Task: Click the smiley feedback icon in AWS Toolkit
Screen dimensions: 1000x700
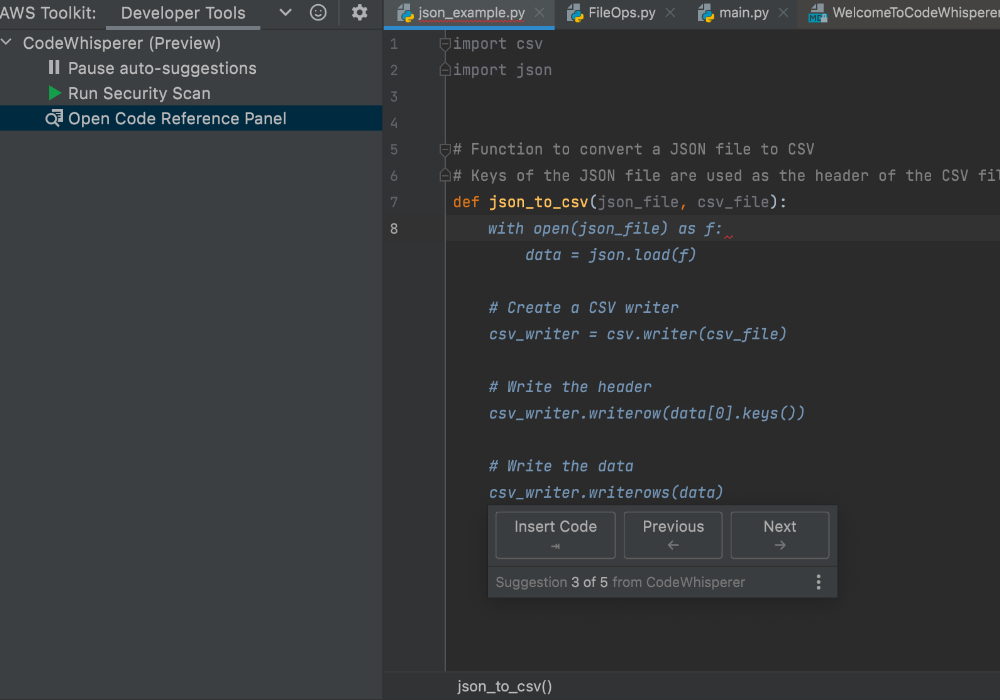Action: 318,13
